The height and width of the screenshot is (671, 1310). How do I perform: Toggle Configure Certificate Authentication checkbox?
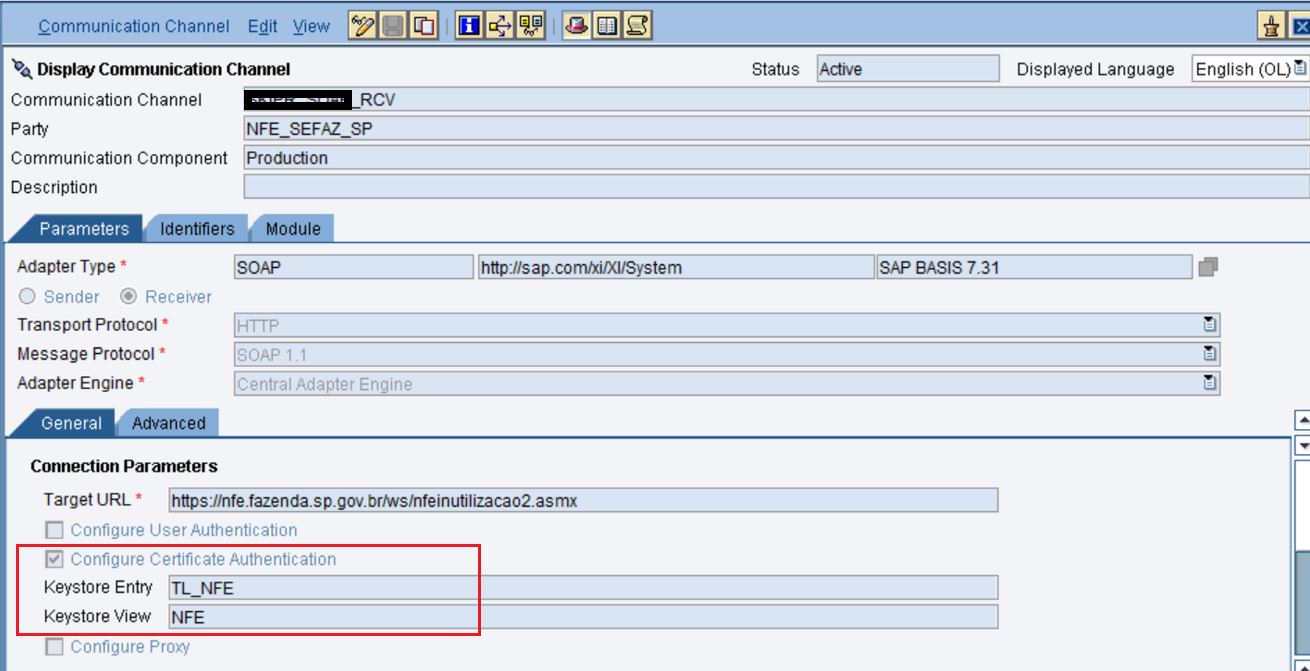coord(55,559)
